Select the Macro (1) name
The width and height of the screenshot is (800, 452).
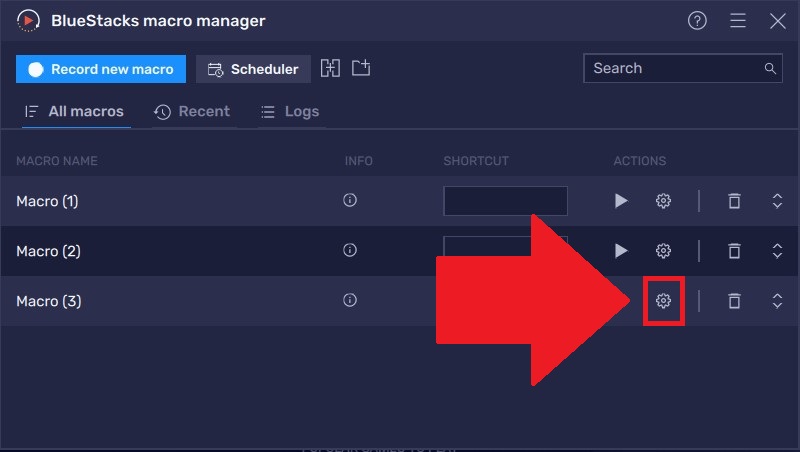point(47,201)
